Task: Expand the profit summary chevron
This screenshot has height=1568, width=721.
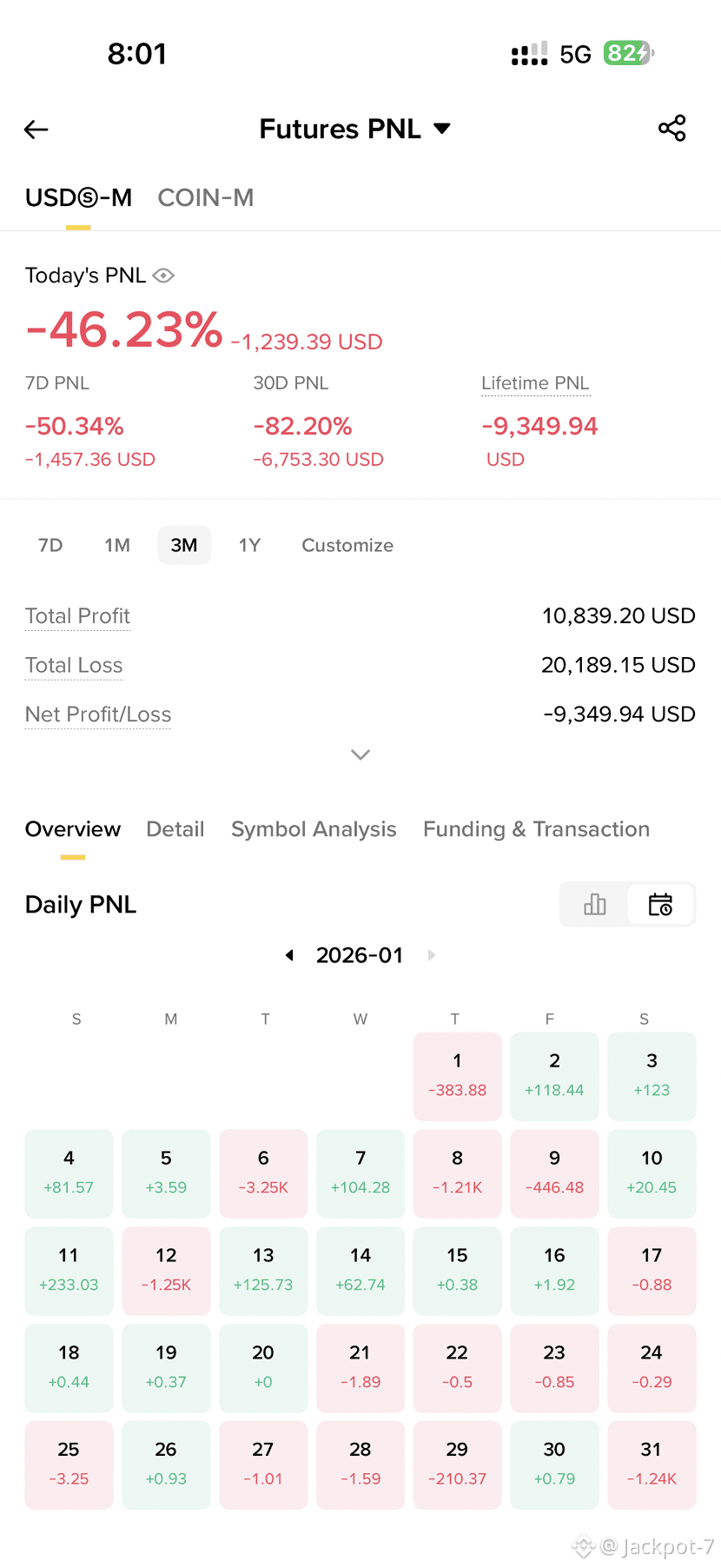Action: [x=360, y=754]
